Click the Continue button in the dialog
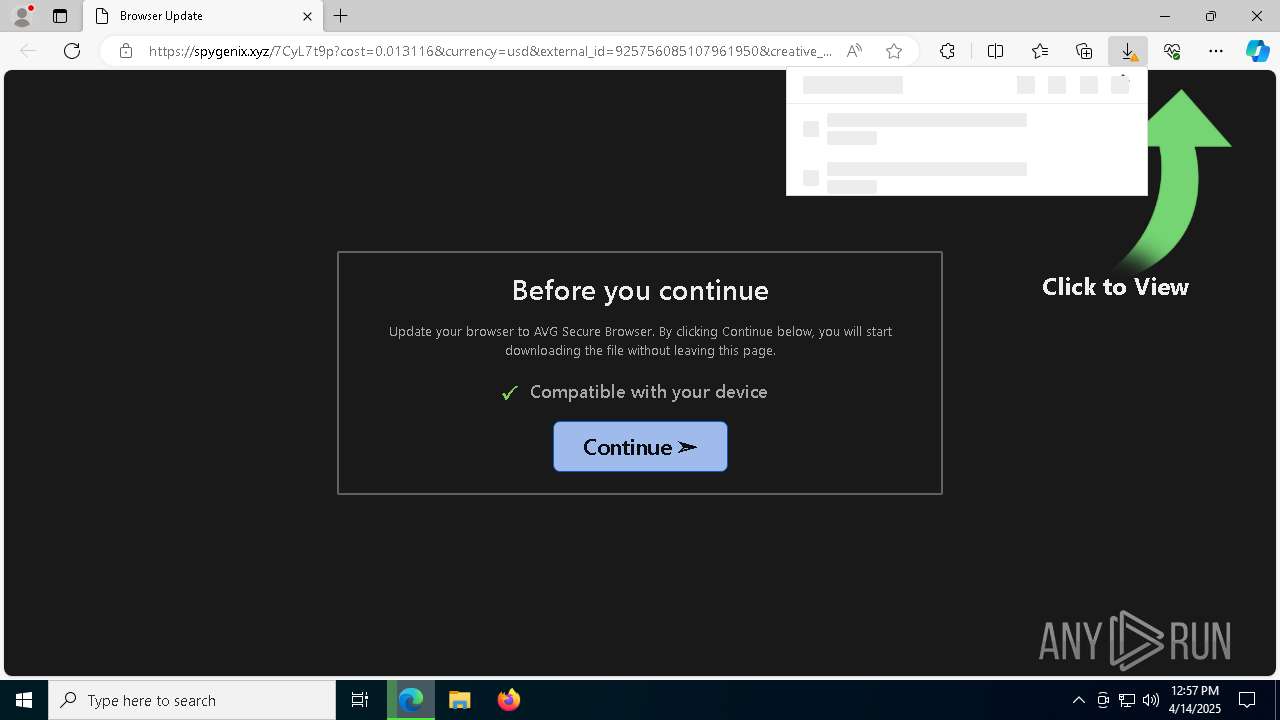Image resolution: width=1280 pixels, height=720 pixels. point(640,447)
